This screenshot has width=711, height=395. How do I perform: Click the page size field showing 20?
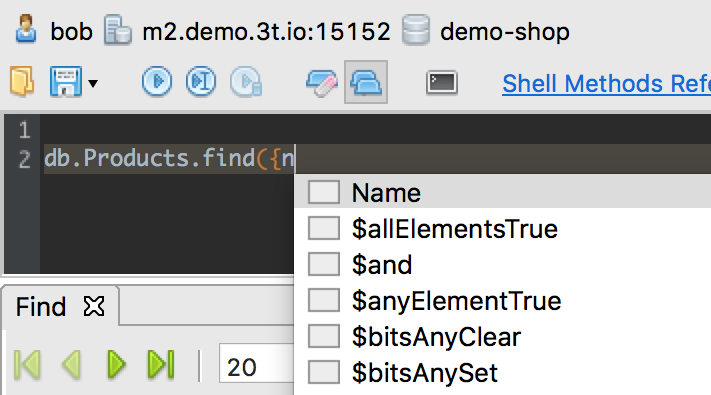point(257,366)
